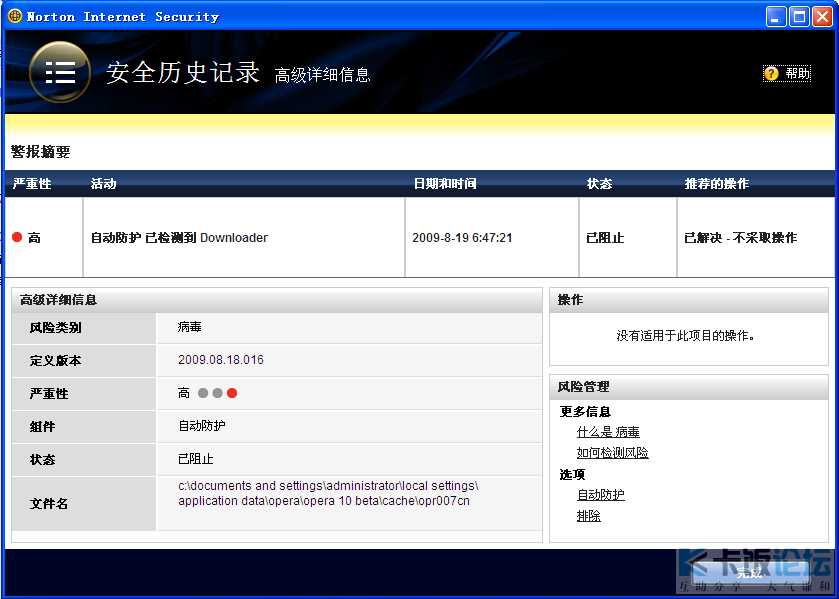The height and width of the screenshot is (599, 839).
Task: Click the red severity level indicator dots
Action: point(217,393)
